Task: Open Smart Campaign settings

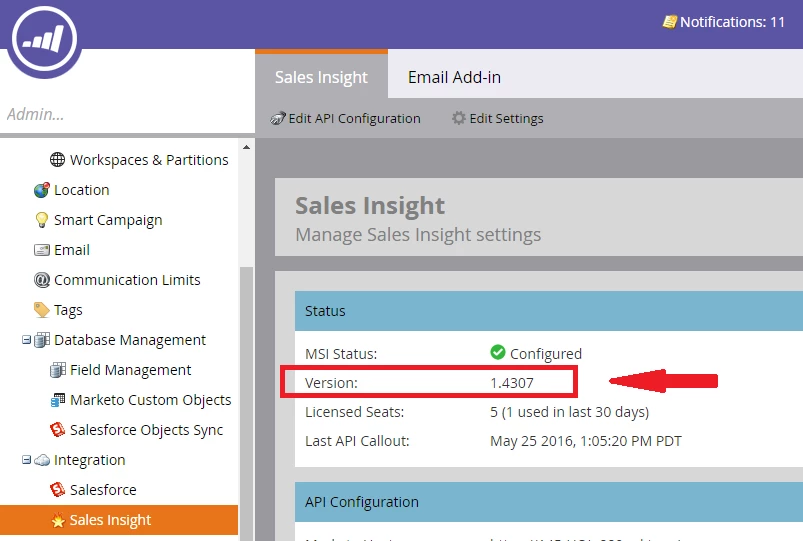Action: coord(98,220)
